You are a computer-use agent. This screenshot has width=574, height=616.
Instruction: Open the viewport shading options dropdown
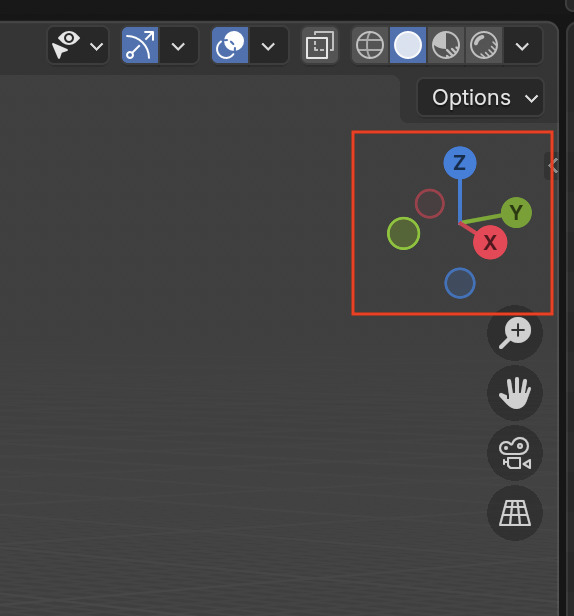[523, 46]
